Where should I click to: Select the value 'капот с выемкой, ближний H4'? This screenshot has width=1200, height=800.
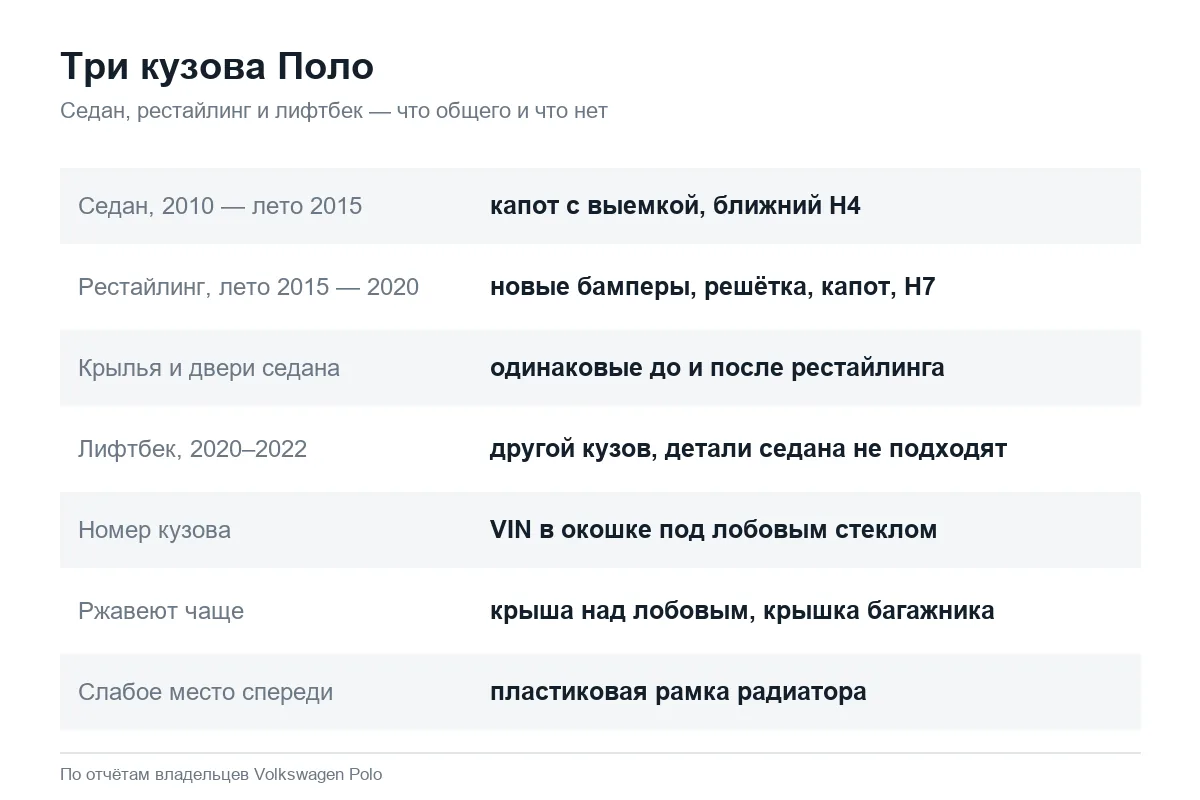click(675, 206)
